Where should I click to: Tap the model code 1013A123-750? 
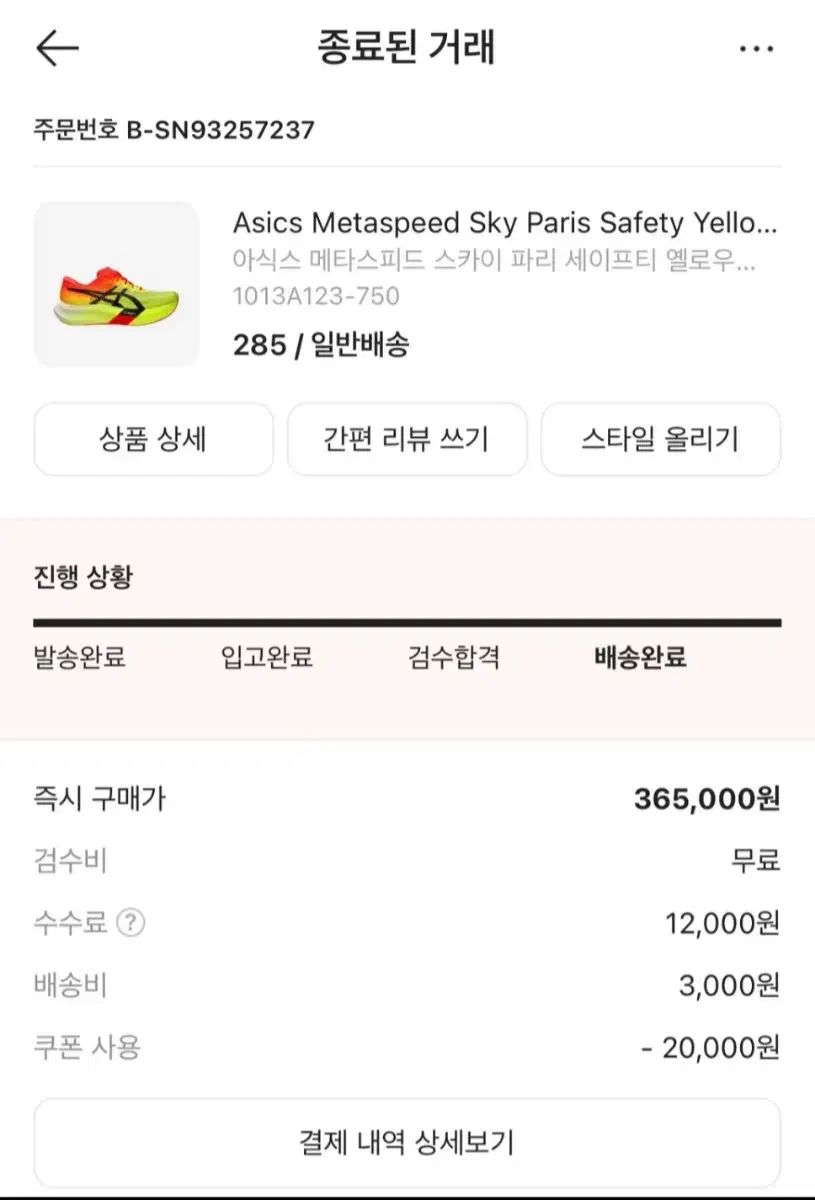(316, 296)
